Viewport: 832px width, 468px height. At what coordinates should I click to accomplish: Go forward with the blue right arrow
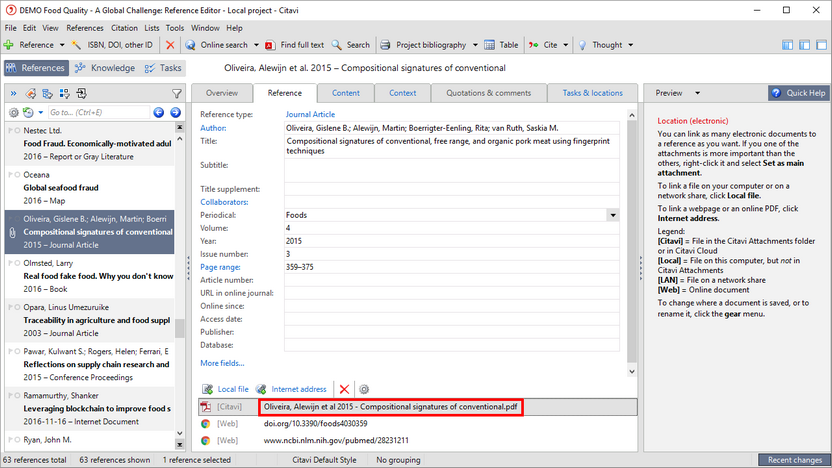pos(176,112)
